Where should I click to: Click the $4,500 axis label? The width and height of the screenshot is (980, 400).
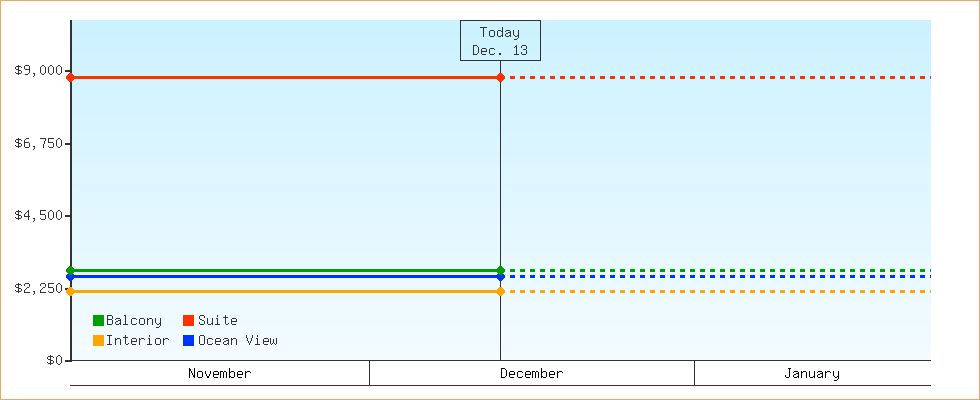click(39, 216)
